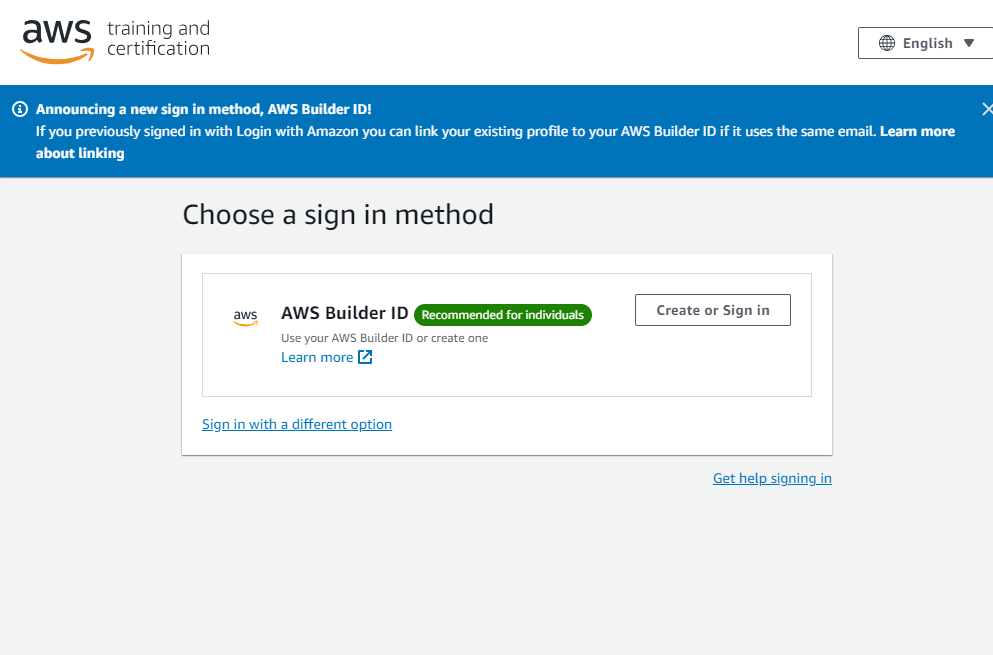The image size is (993, 655).
Task: Follow the 'Learn more' link under Builder ID
Action: coord(317,357)
